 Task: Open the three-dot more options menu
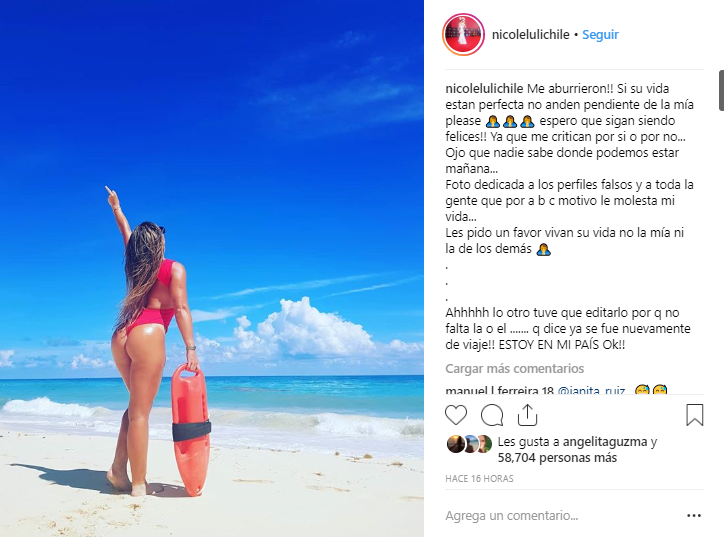pyautogui.click(x=694, y=515)
